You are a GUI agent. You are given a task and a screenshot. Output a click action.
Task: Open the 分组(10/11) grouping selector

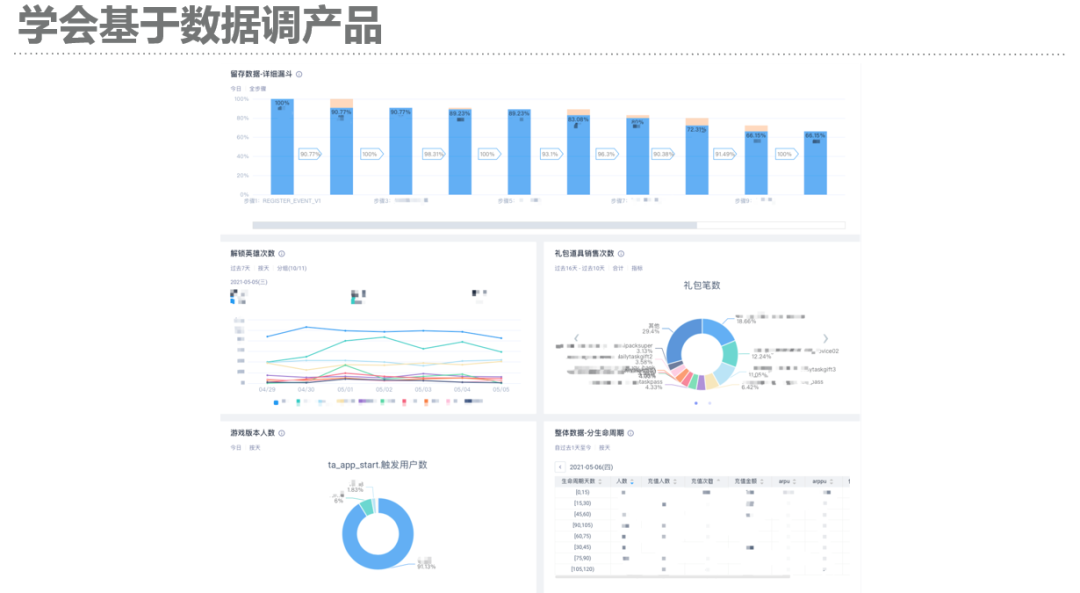[x=291, y=268]
